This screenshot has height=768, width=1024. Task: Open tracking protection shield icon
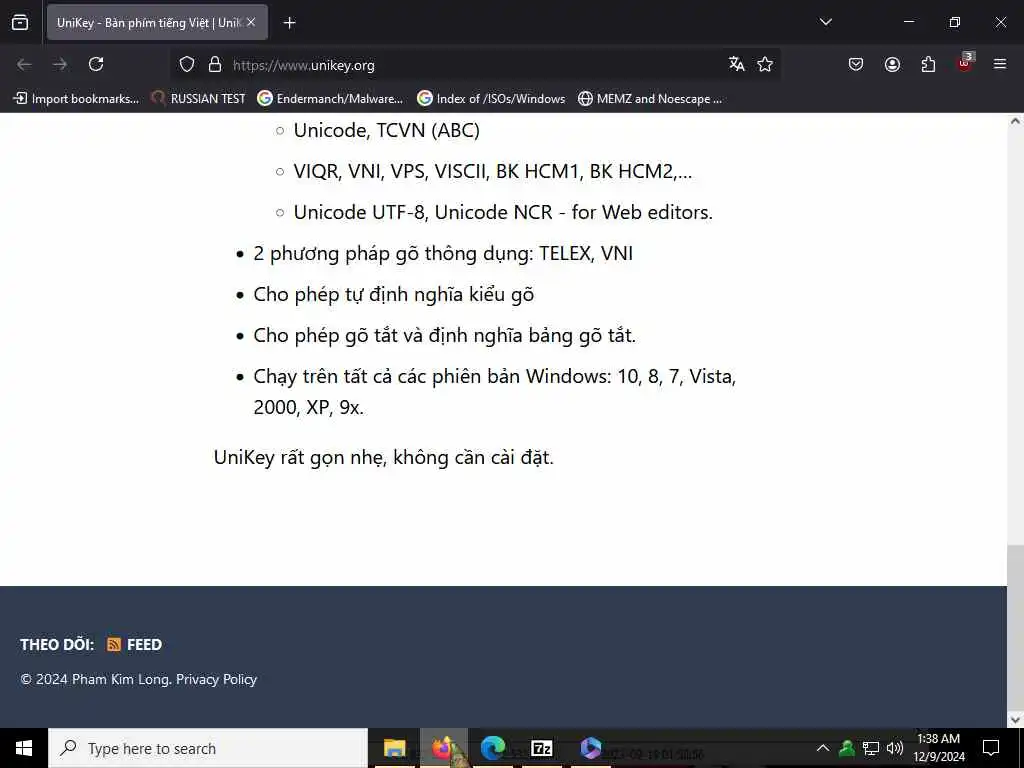point(187,65)
